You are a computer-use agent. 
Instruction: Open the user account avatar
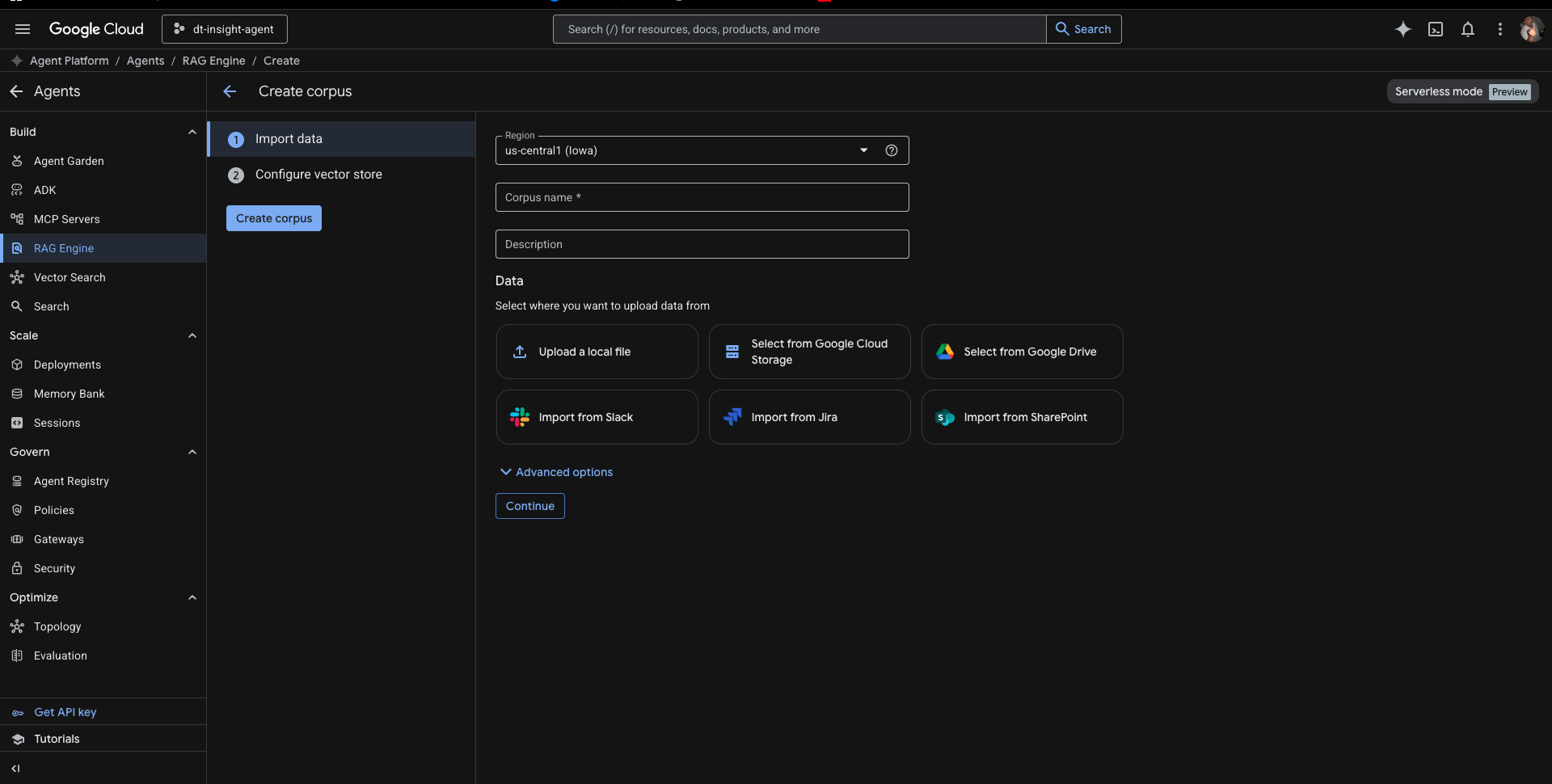(1532, 29)
